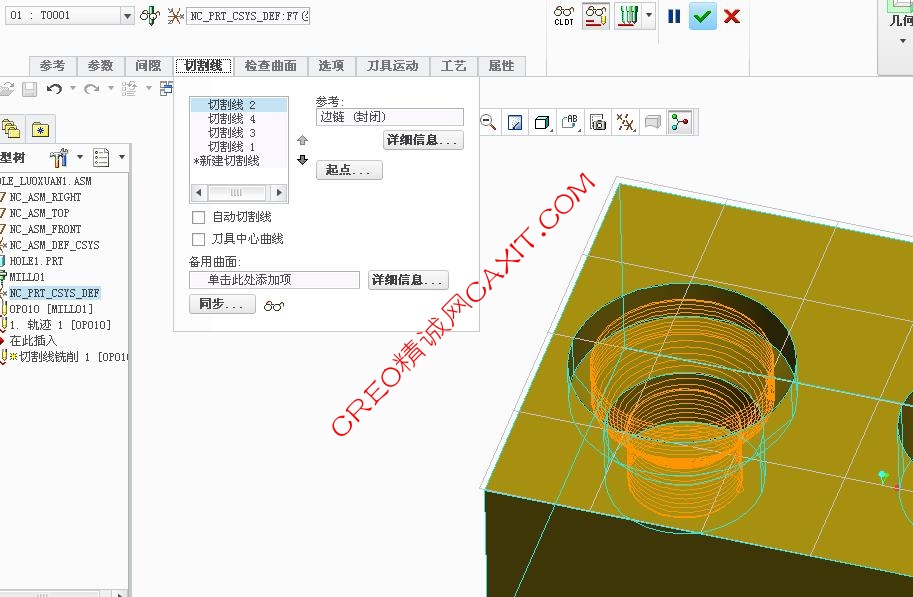913x597 pixels.
Task: Click the Zoom Out magnifier icon
Action: pyautogui.click(x=488, y=122)
